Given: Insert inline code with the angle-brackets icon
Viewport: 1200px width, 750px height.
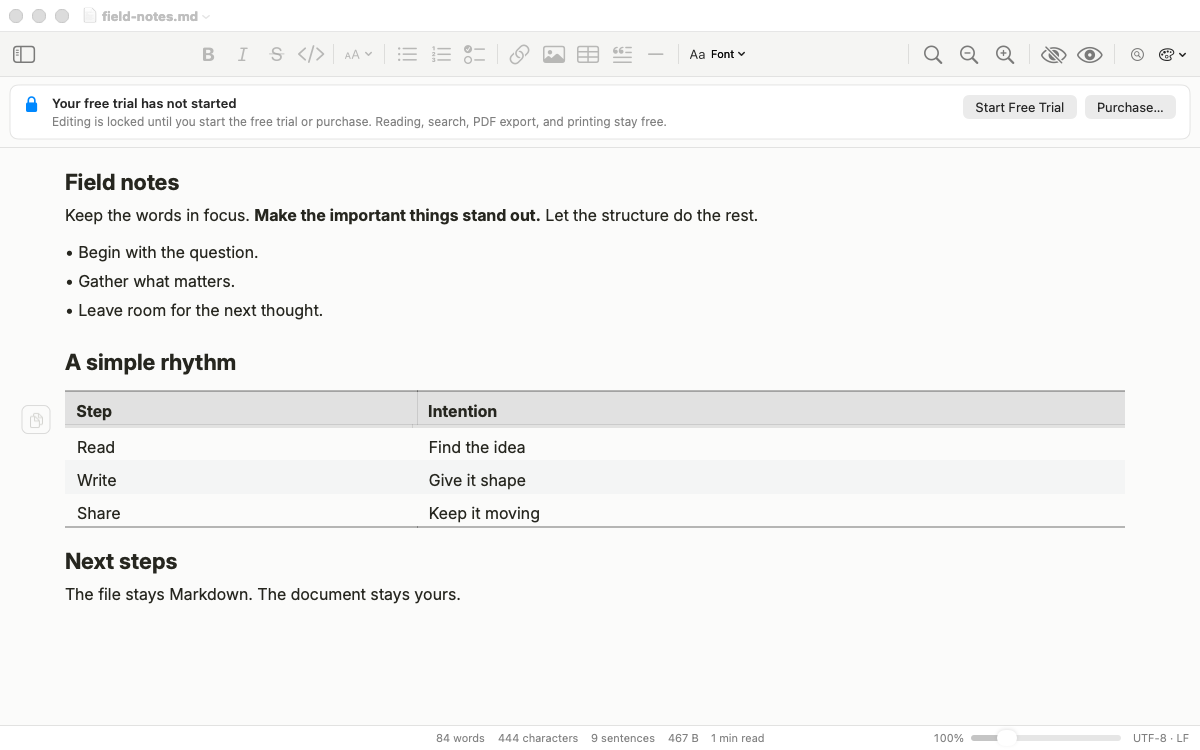Looking at the screenshot, I should pyautogui.click(x=311, y=54).
